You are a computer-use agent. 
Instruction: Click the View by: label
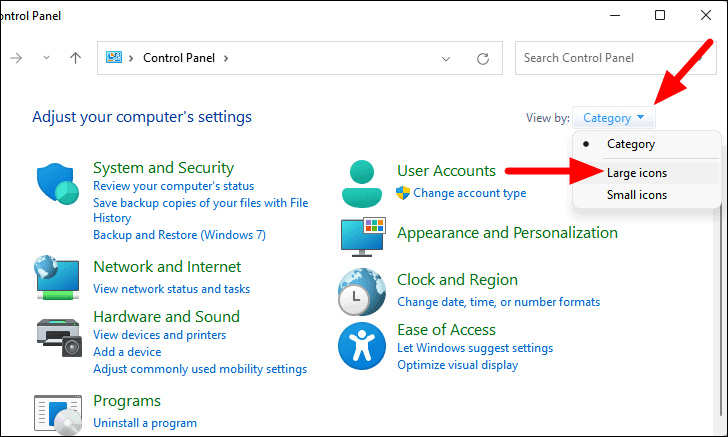point(547,118)
